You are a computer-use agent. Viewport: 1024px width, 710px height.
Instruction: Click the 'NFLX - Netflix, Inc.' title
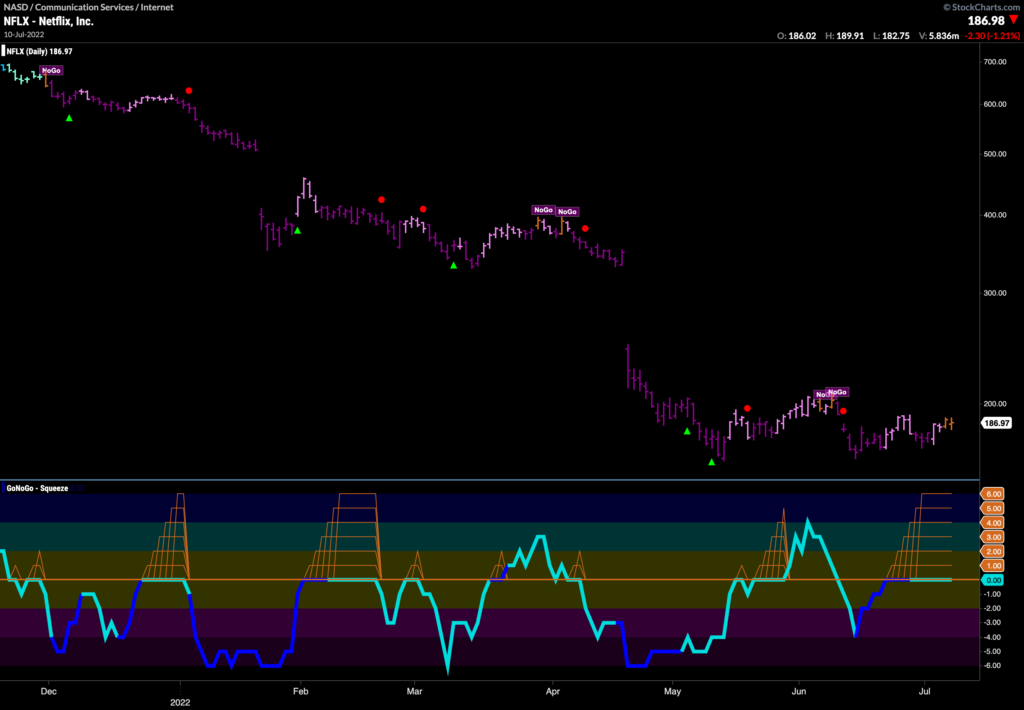pos(49,21)
